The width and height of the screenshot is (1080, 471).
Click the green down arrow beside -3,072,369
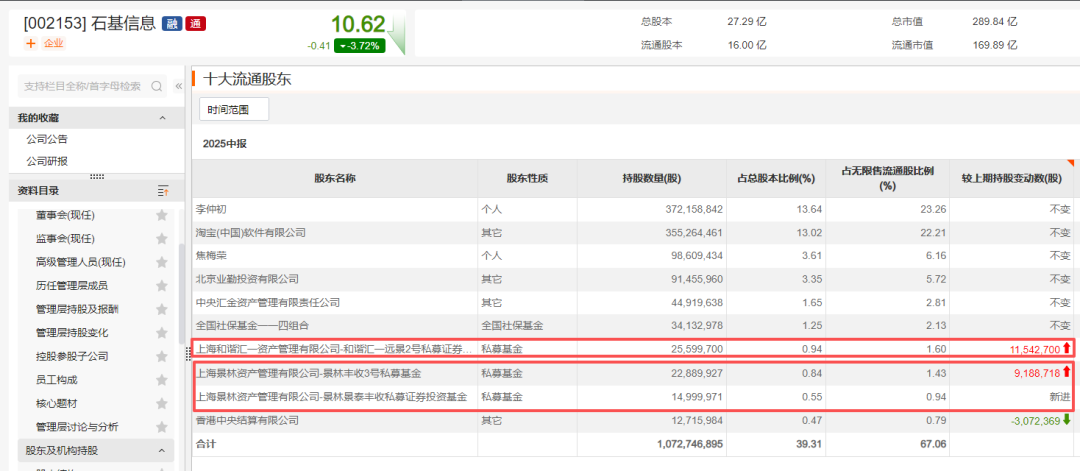[1067, 419]
